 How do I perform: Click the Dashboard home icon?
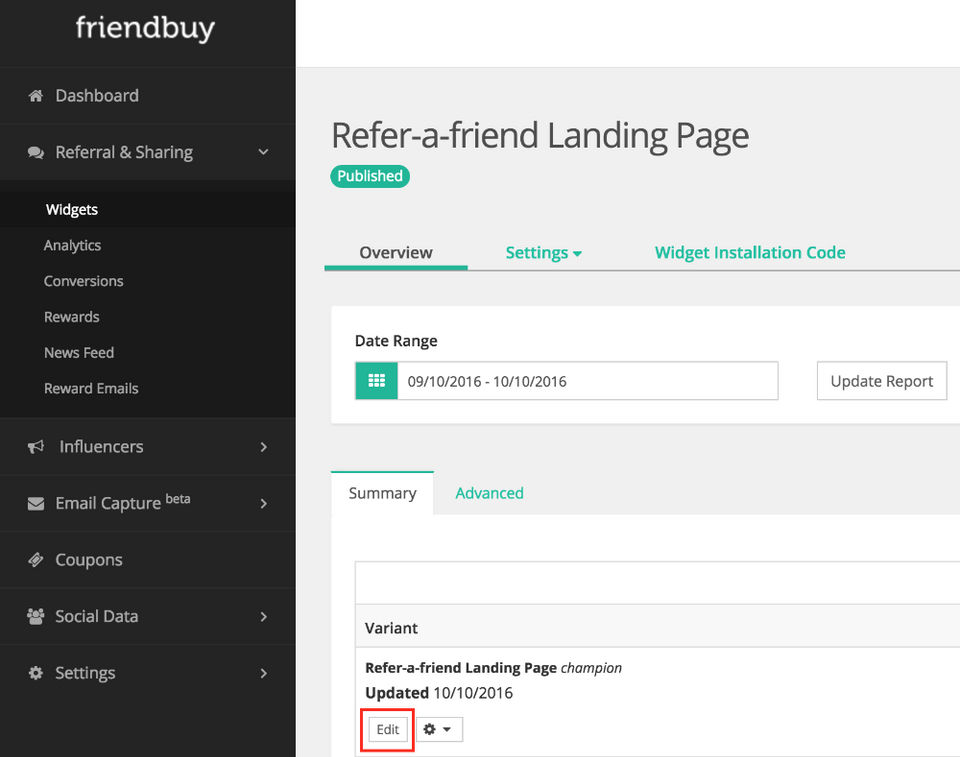click(x=36, y=96)
